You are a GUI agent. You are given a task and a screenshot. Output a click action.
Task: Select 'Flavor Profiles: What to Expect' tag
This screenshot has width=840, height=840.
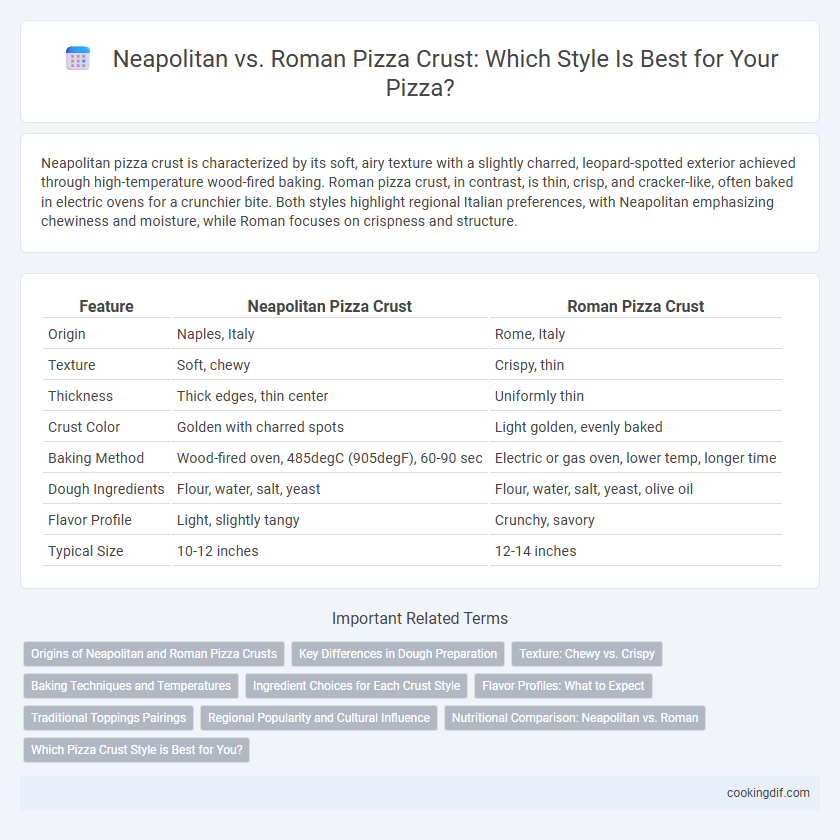tap(563, 686)
